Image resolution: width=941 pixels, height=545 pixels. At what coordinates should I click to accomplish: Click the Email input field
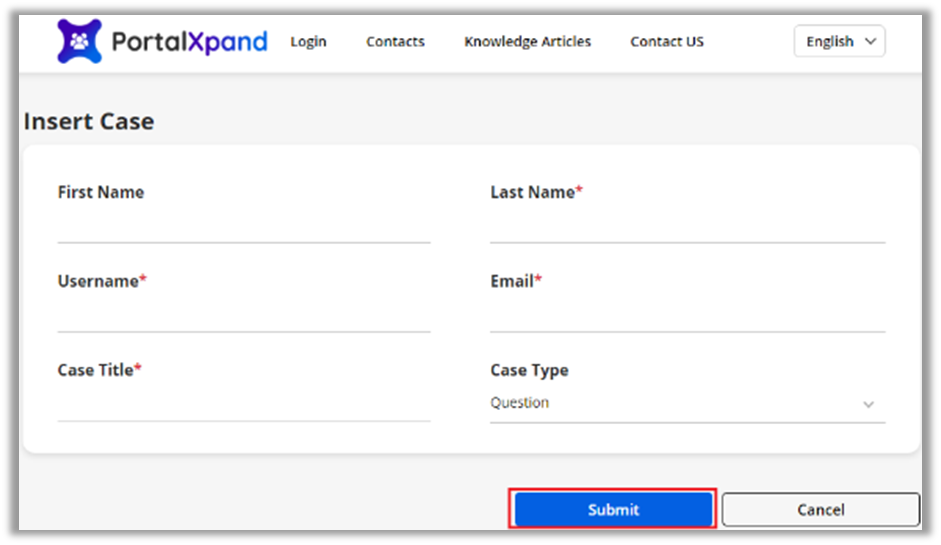[x=687, y=315]
